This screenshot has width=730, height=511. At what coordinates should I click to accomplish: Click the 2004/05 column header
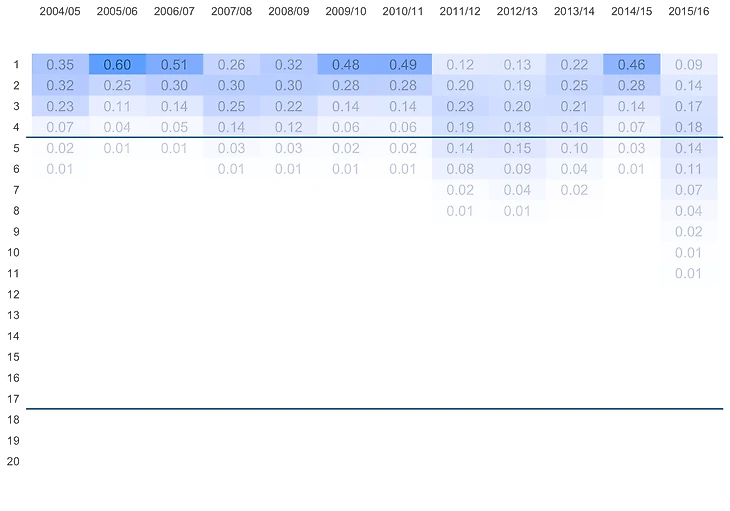coord(60,11)
